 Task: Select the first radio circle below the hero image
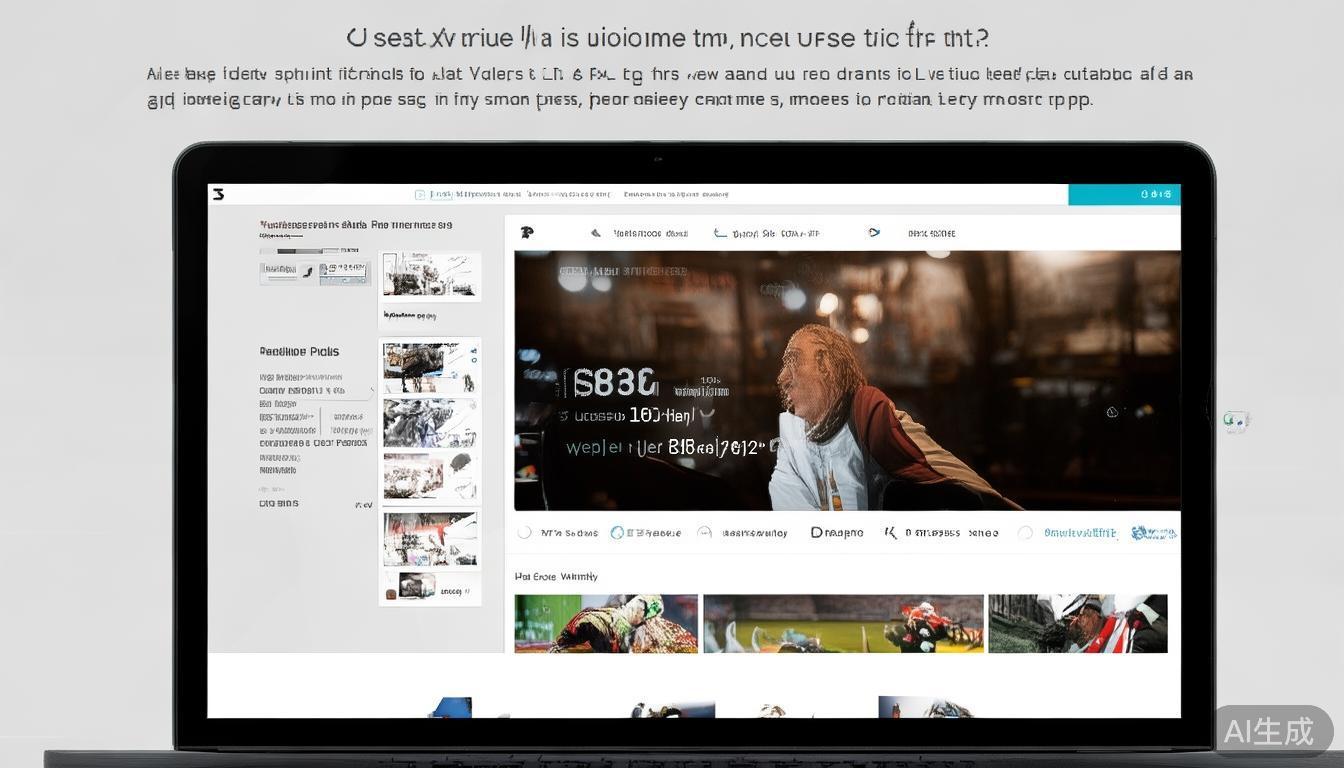524,533
